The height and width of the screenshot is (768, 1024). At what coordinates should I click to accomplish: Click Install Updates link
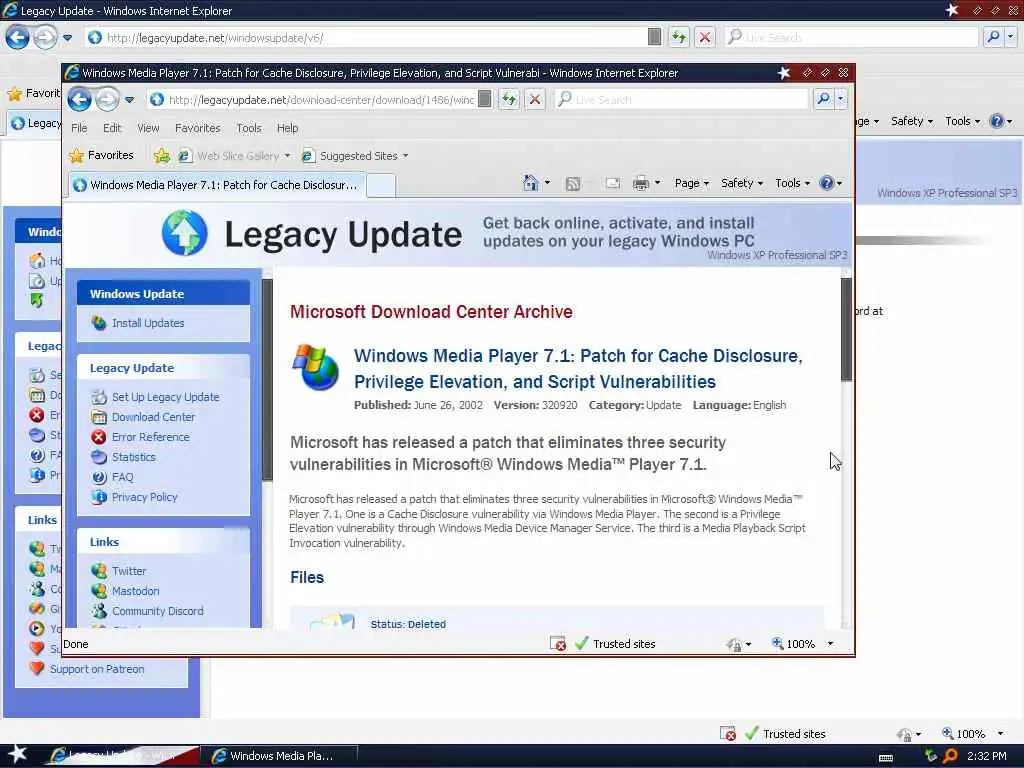(148, 323)
